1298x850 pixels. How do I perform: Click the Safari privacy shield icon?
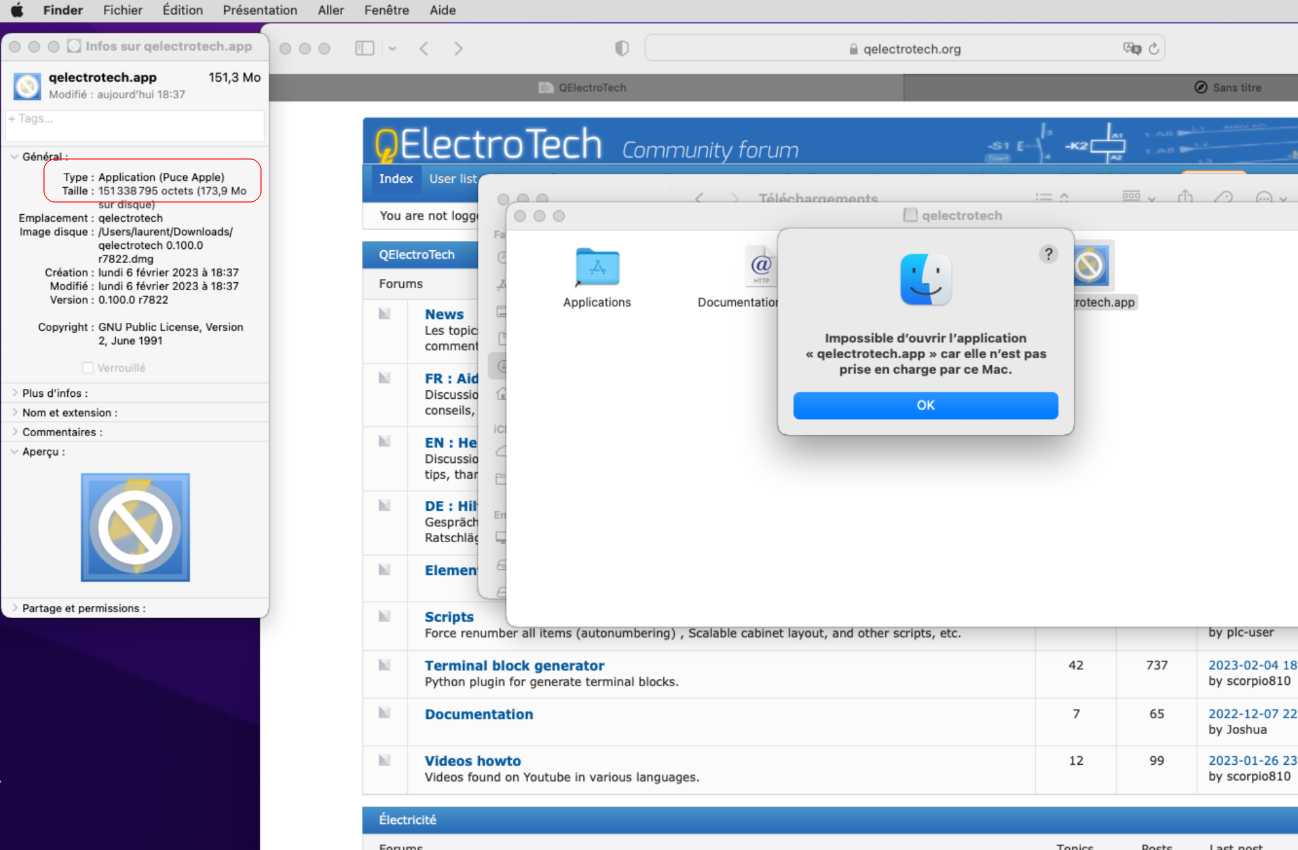coord(622,48)
